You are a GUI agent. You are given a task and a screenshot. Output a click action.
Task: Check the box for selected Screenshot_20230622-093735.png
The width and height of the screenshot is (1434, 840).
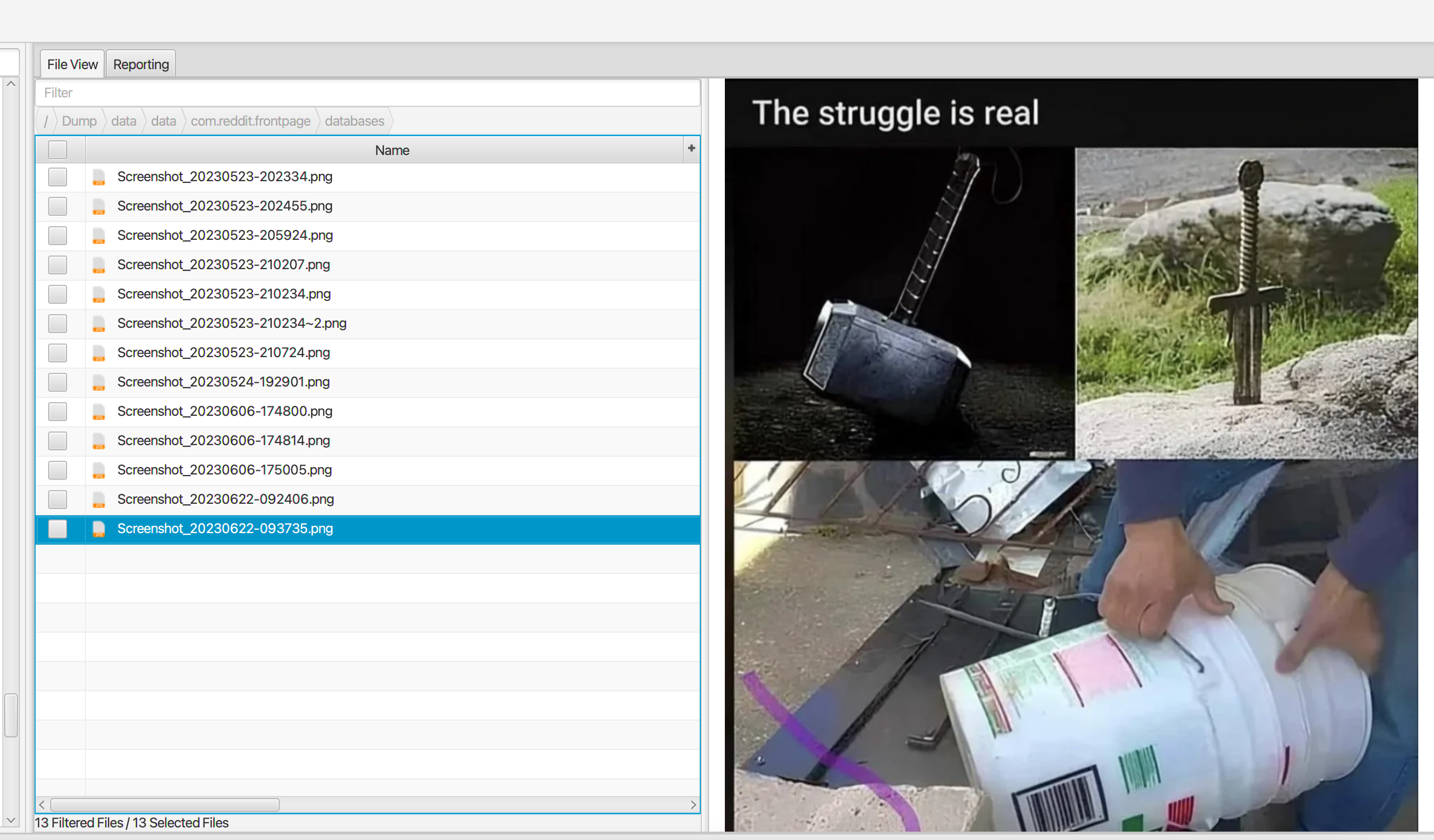click(x=58, y=529)
